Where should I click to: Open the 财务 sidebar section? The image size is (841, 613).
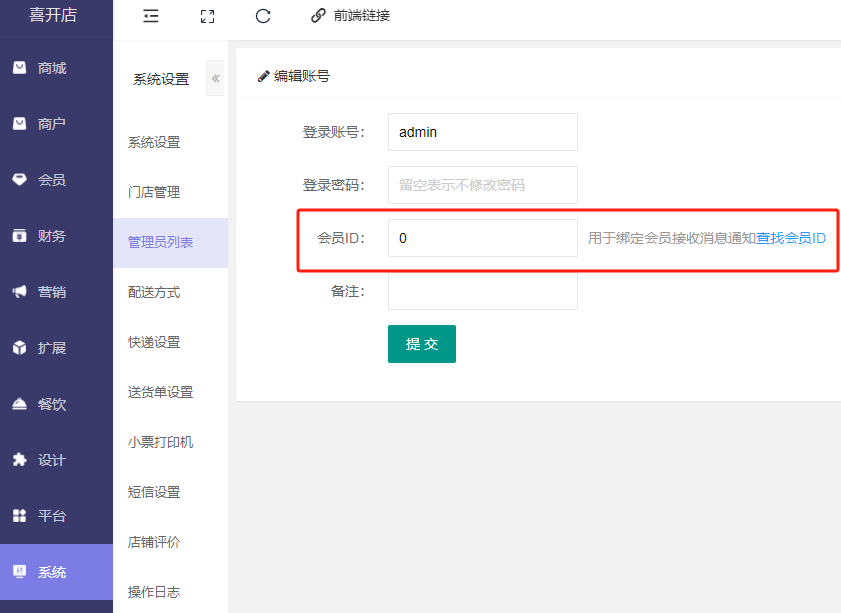tap(56, 236)
